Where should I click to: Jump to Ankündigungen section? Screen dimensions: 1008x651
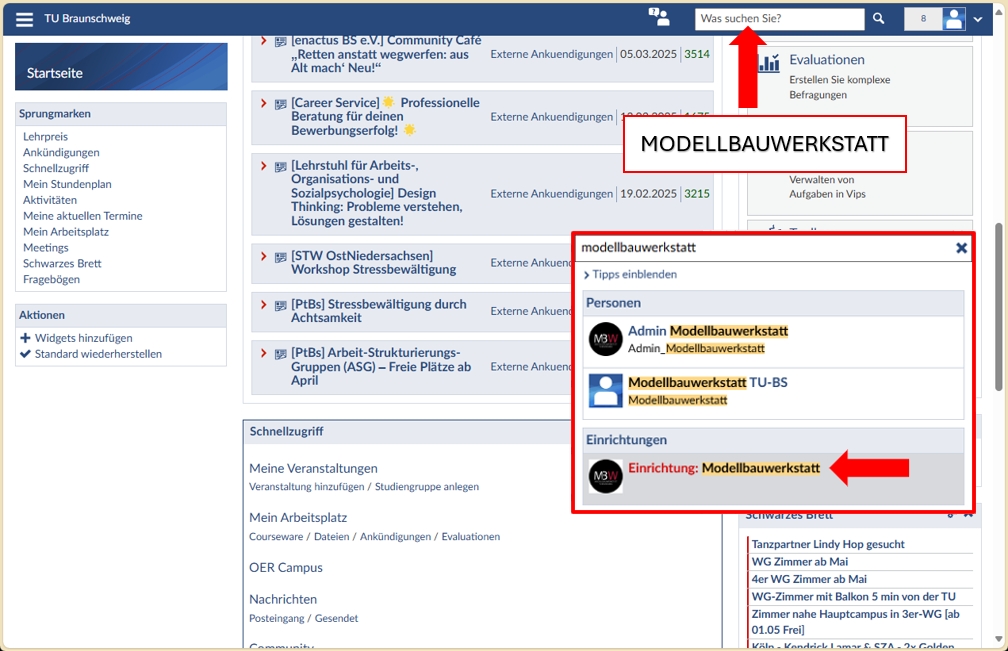(61, 152)
